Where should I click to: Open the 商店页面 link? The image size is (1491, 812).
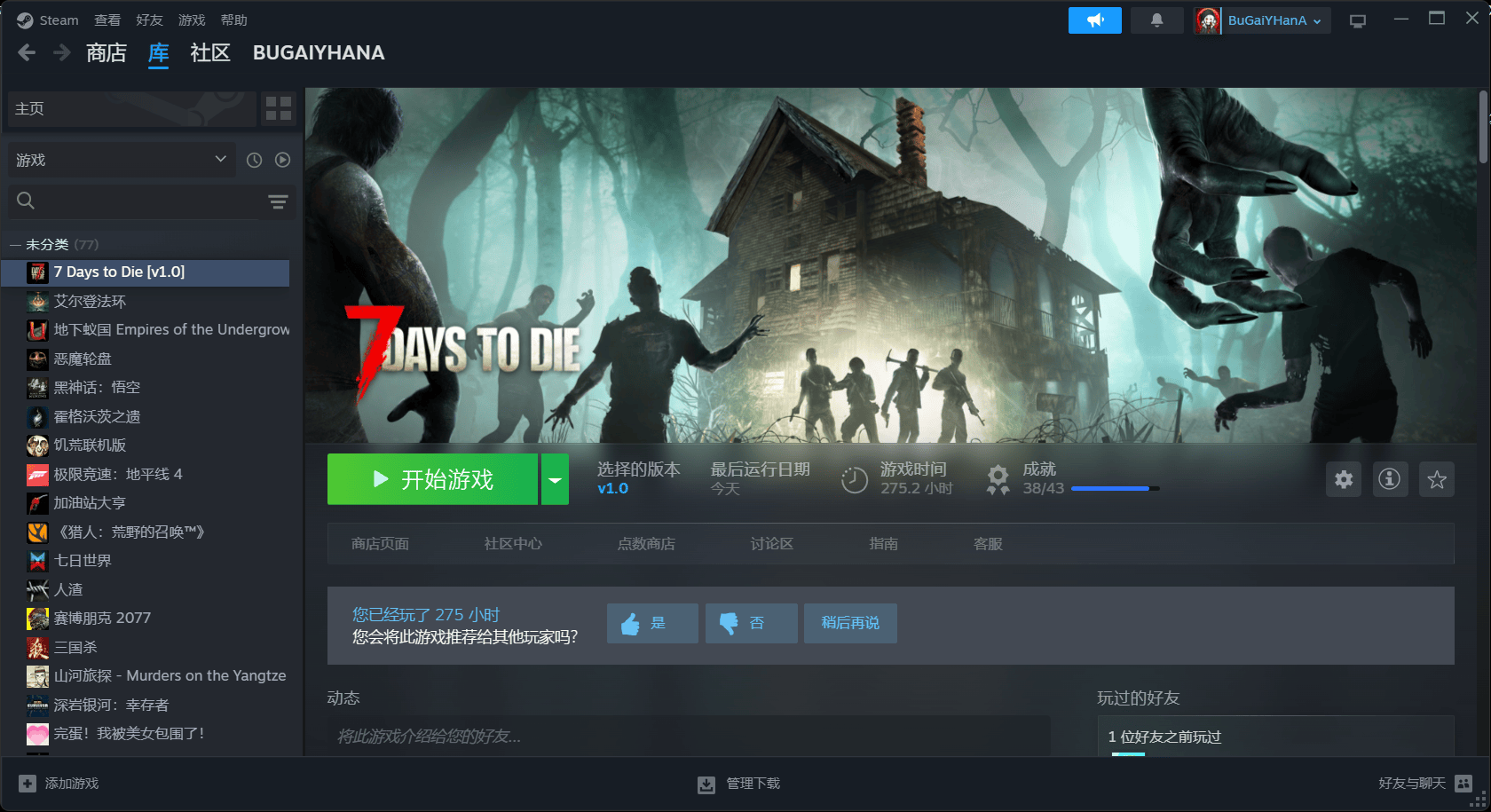pos(380,544)
